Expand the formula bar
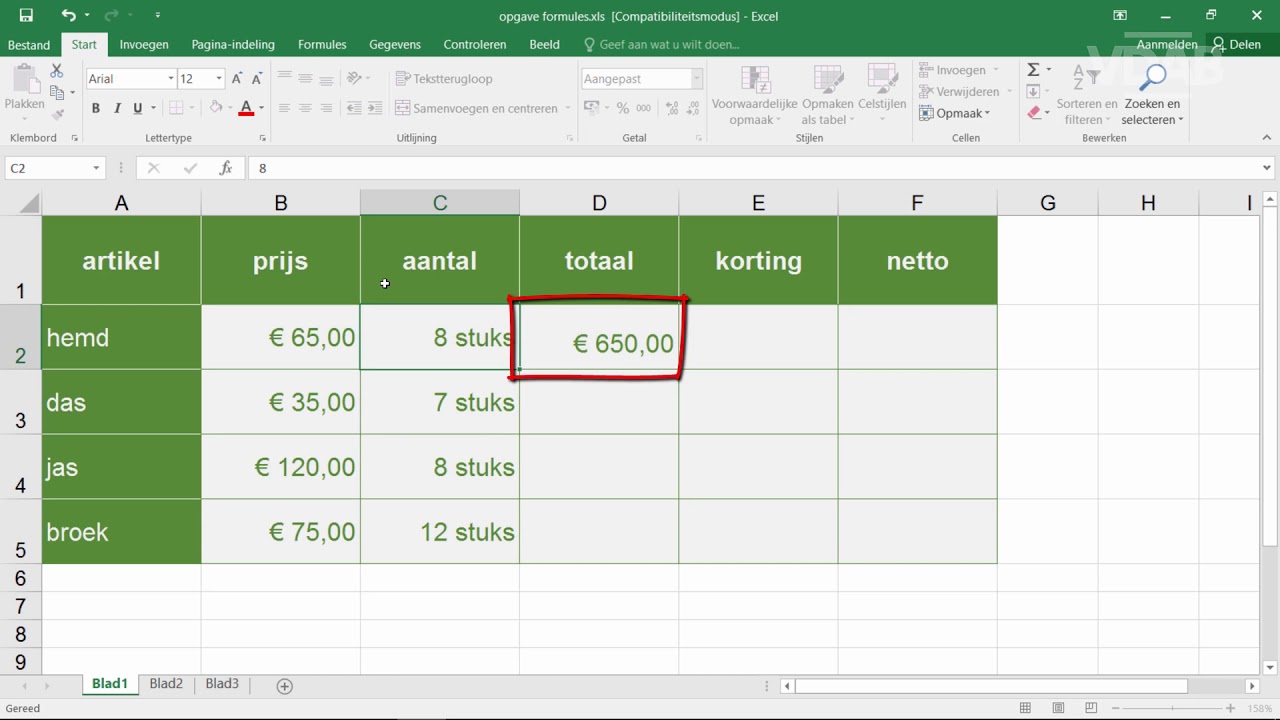Viewport: 1280px width, 720px height. pos(1267,168)
